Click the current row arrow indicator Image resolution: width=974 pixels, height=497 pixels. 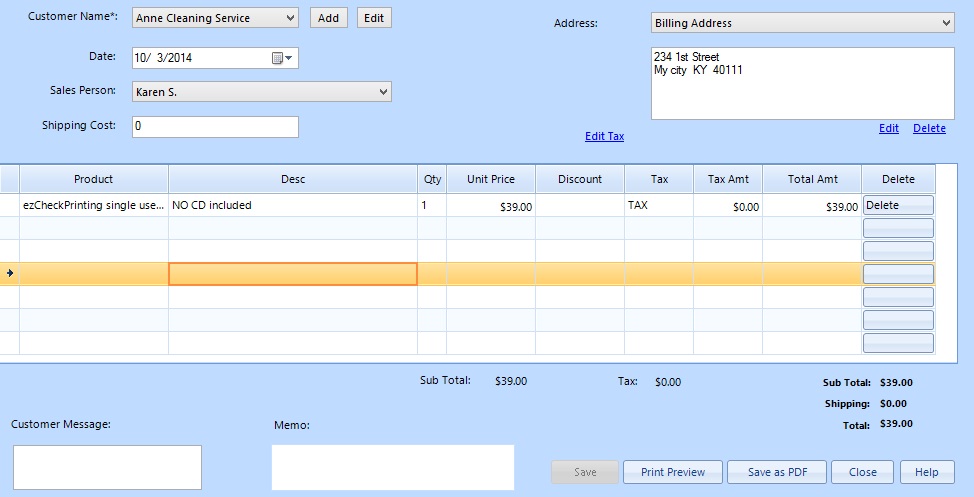9,273
